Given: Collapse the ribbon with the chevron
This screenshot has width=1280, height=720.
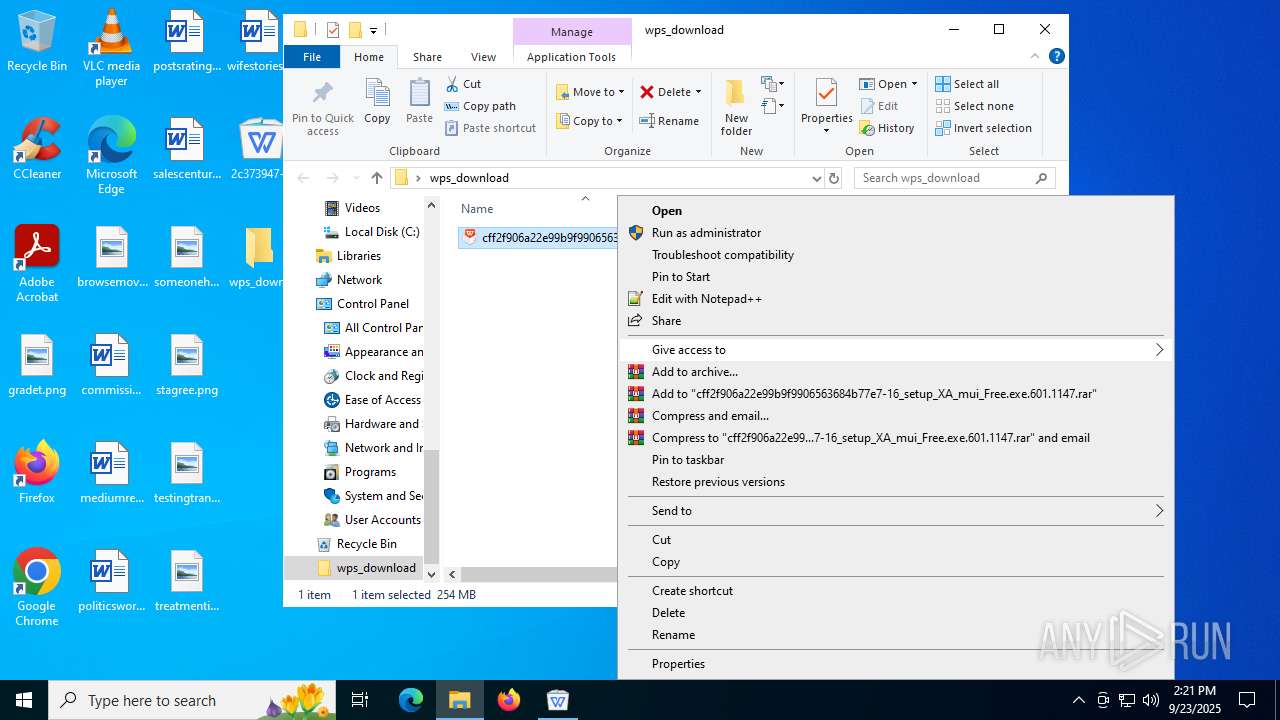Looking at the screenshot, I should coord(1035,56).
